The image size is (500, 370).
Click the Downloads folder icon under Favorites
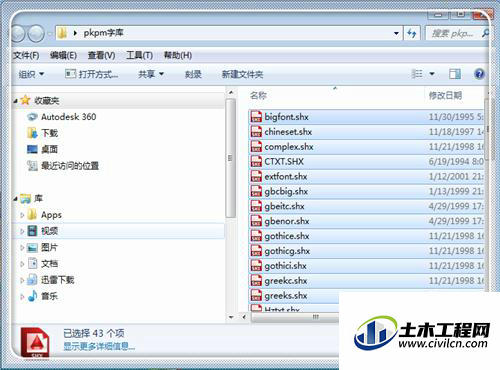tap(32, 133)
